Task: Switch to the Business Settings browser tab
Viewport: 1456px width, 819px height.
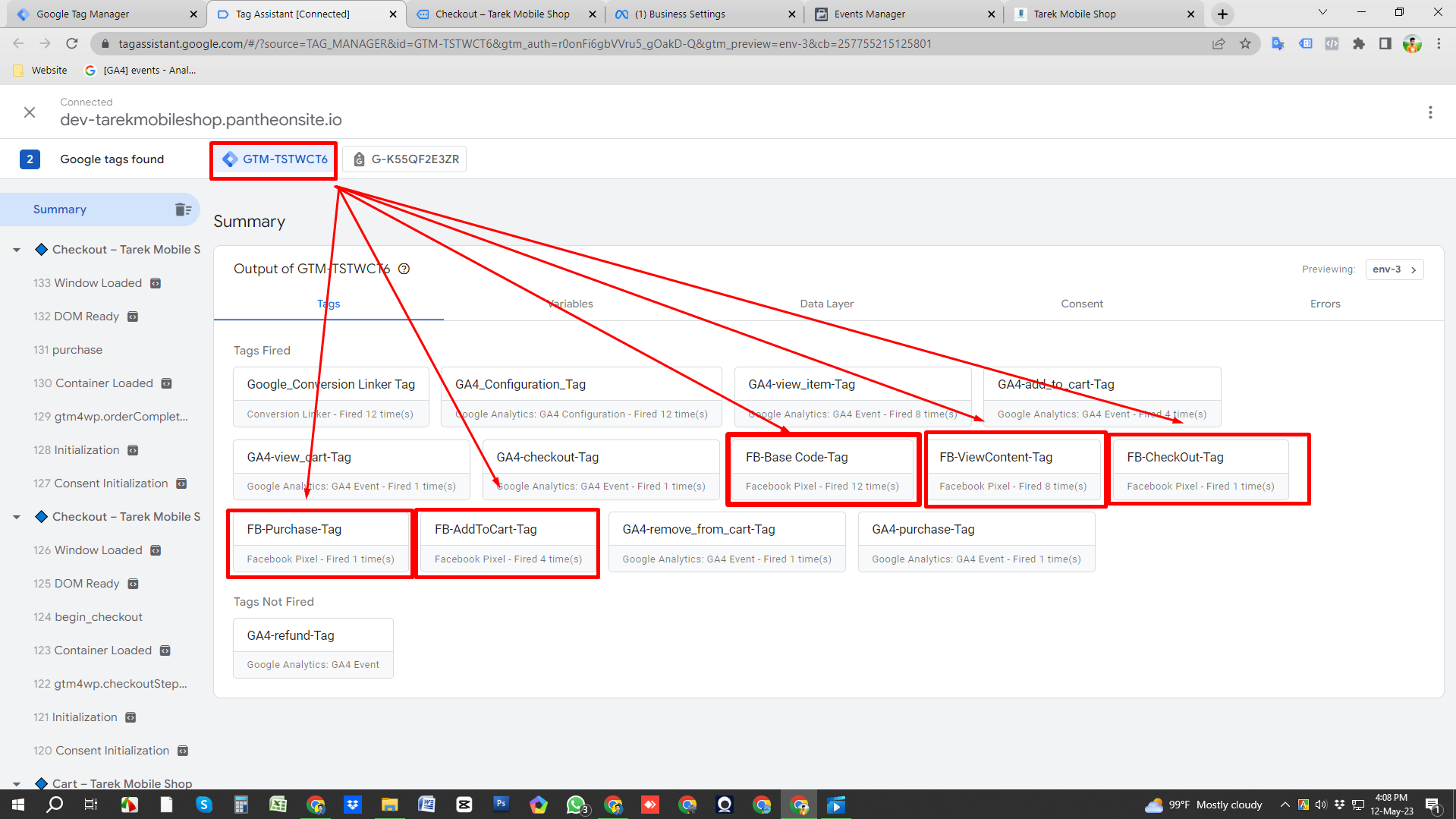Action: [x=705, y=14]
